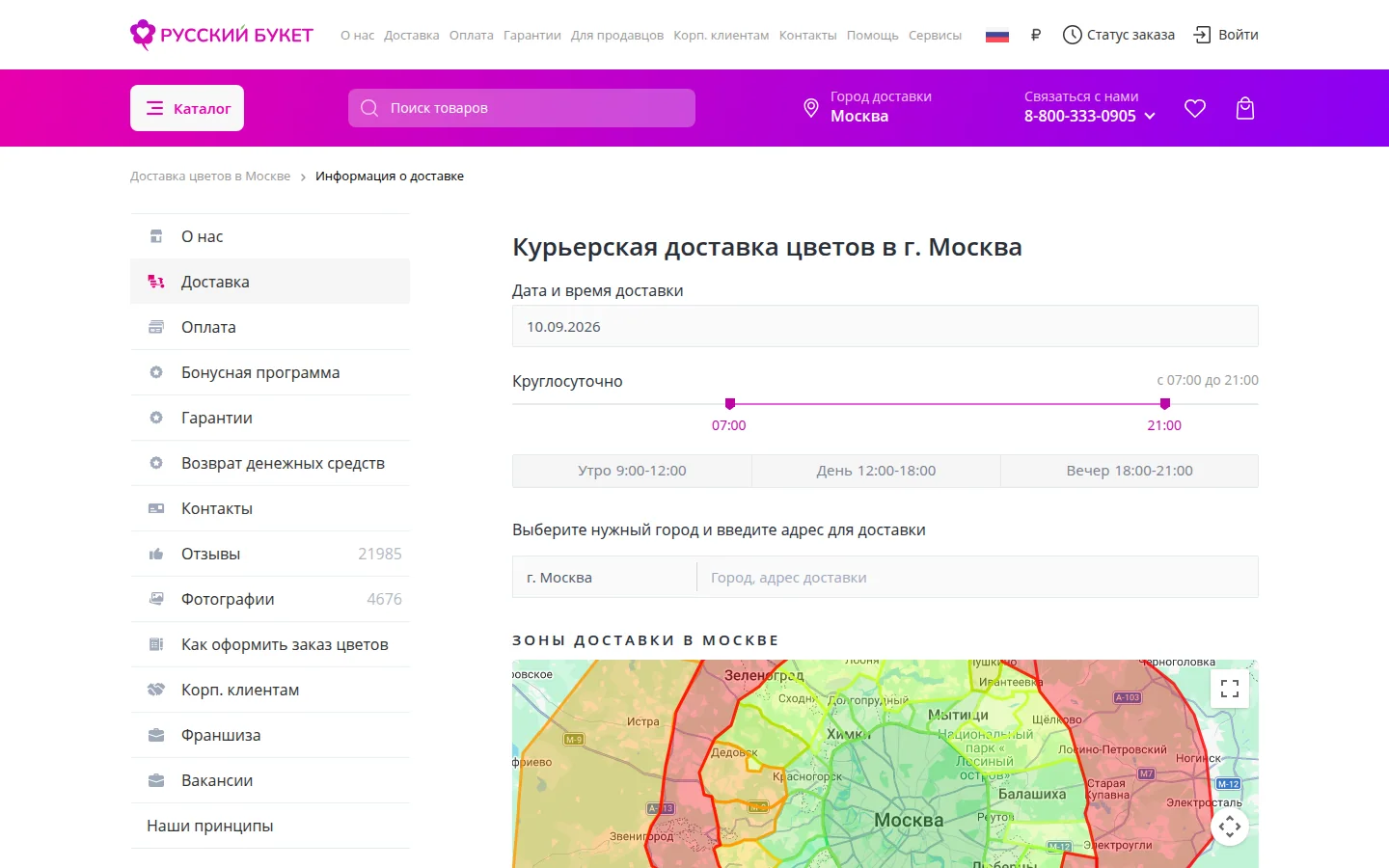
Task: Open top menu item О нас
Action: [357, 36]
